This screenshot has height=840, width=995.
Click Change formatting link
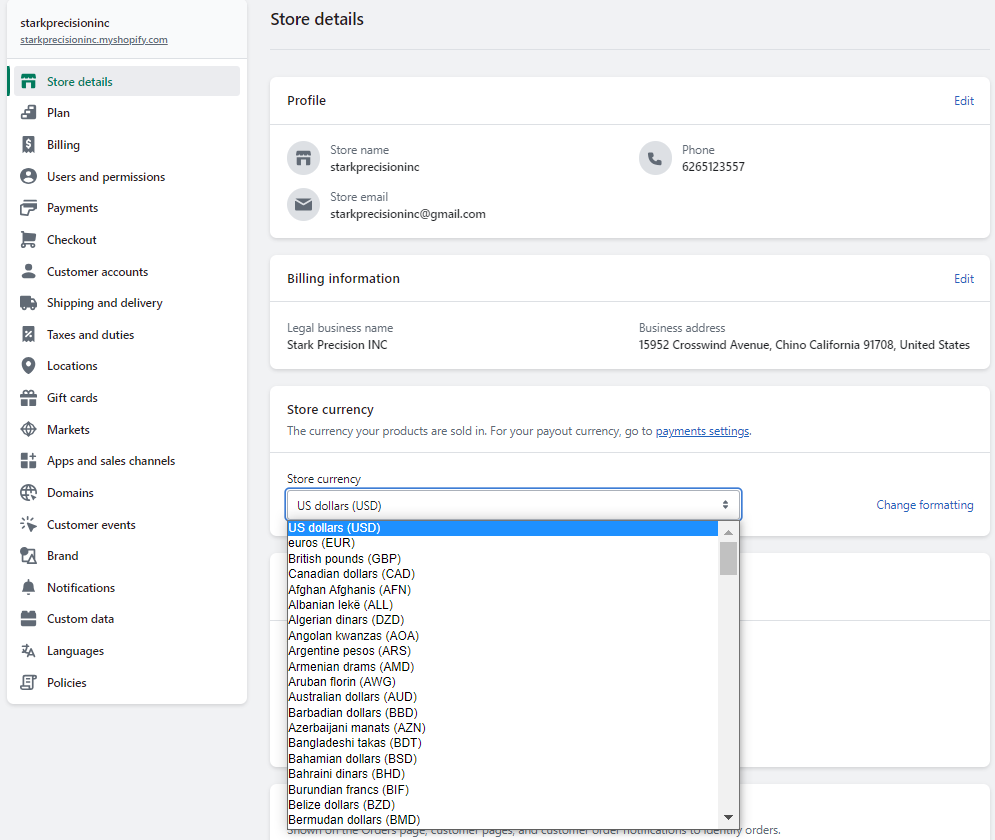pos(925,505)
